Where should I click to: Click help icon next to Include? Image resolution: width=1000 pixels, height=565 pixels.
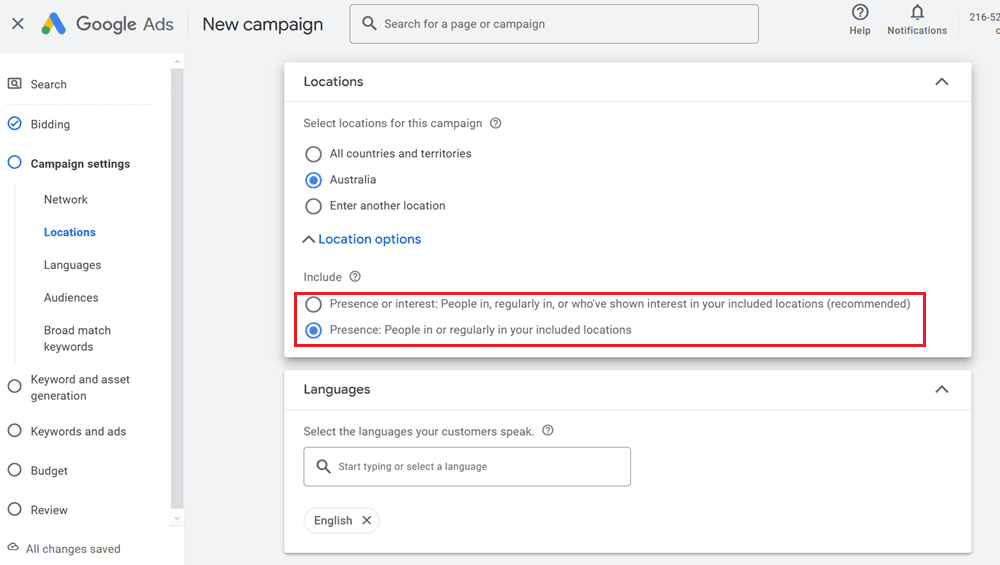(x=355, y=277)
